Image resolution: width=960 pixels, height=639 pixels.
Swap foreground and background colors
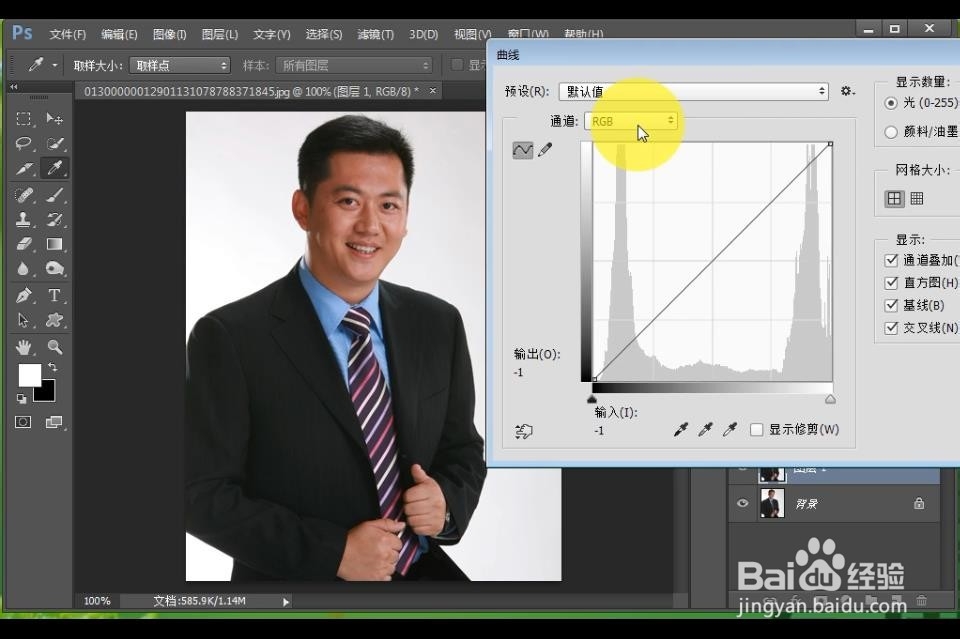pyautogui.click(x=53, y=367)
